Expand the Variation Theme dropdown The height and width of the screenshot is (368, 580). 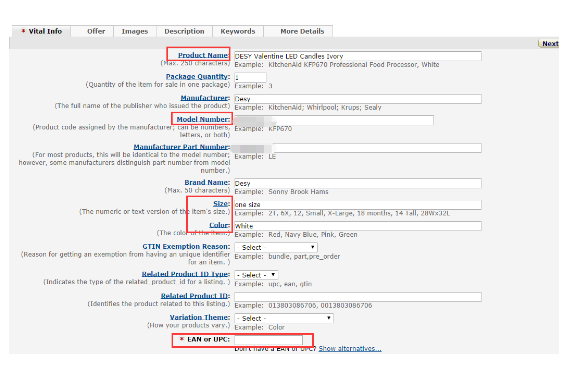pos(284,318)
